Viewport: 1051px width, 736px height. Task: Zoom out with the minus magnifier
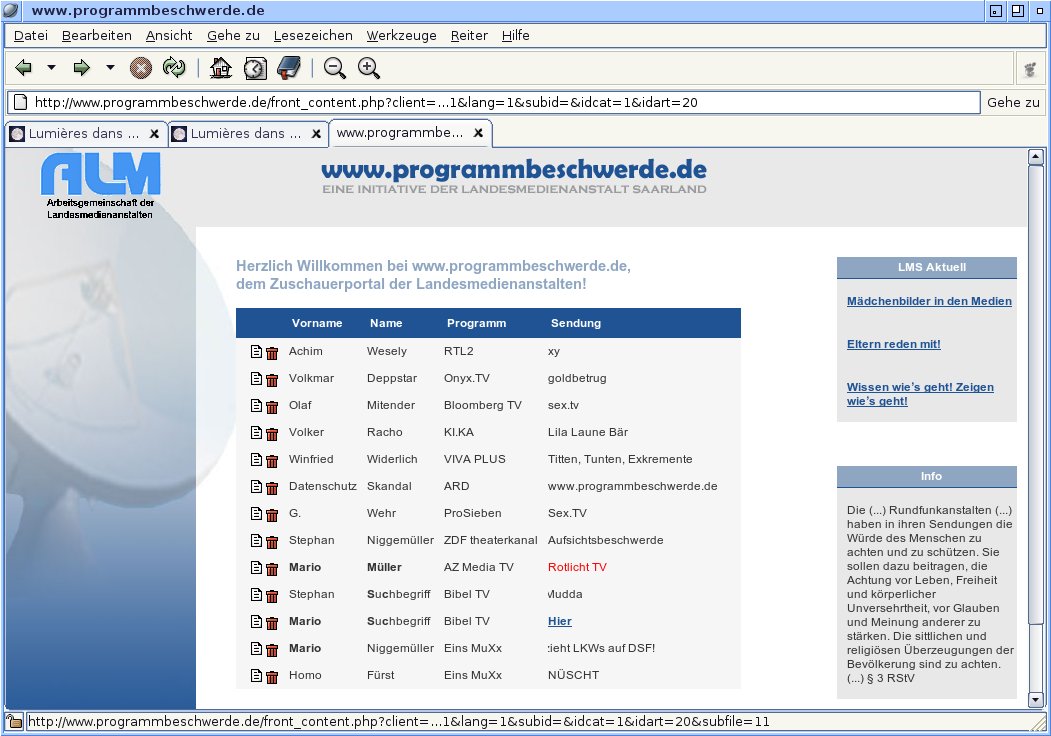point(334,68)
